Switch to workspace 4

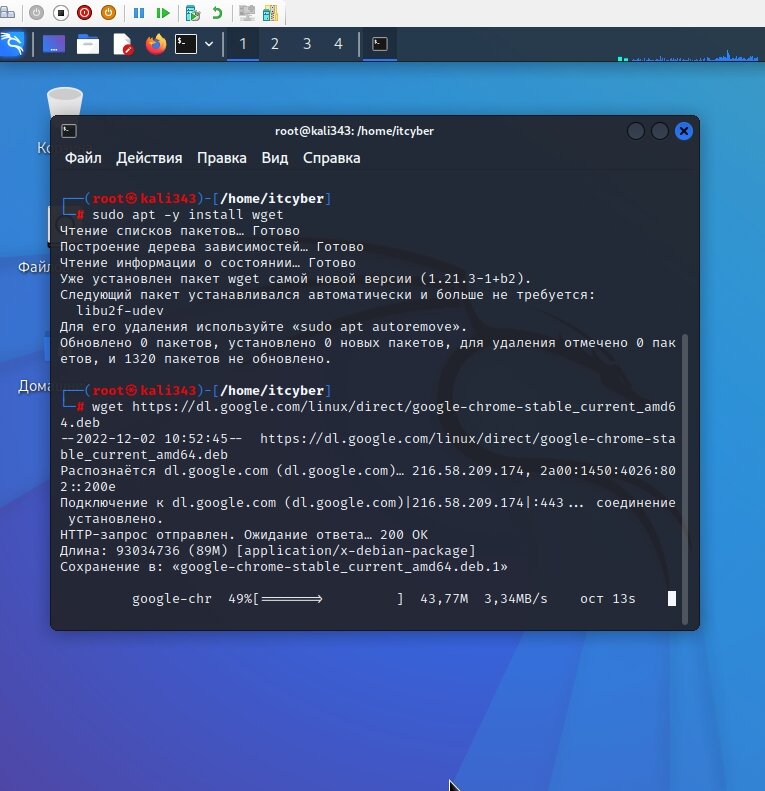[338, 44]
